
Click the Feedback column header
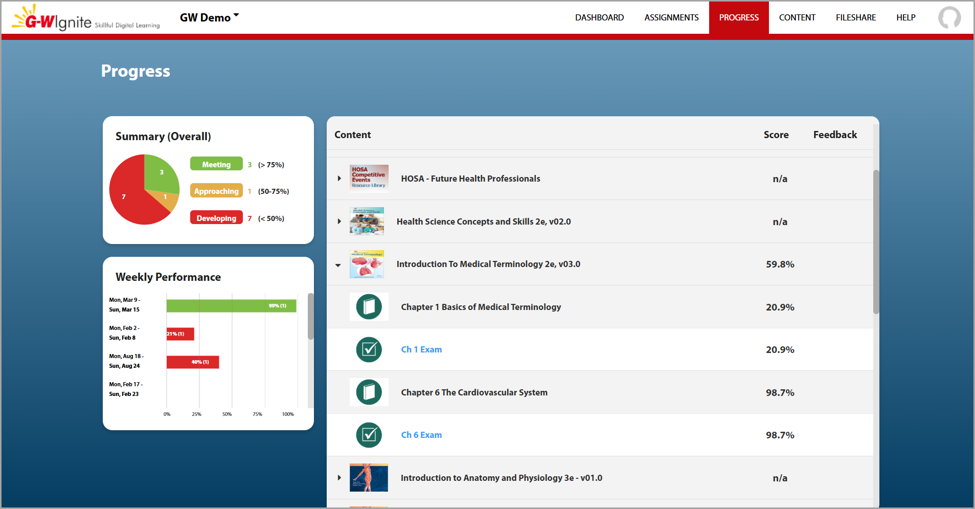tap(835, 135)
